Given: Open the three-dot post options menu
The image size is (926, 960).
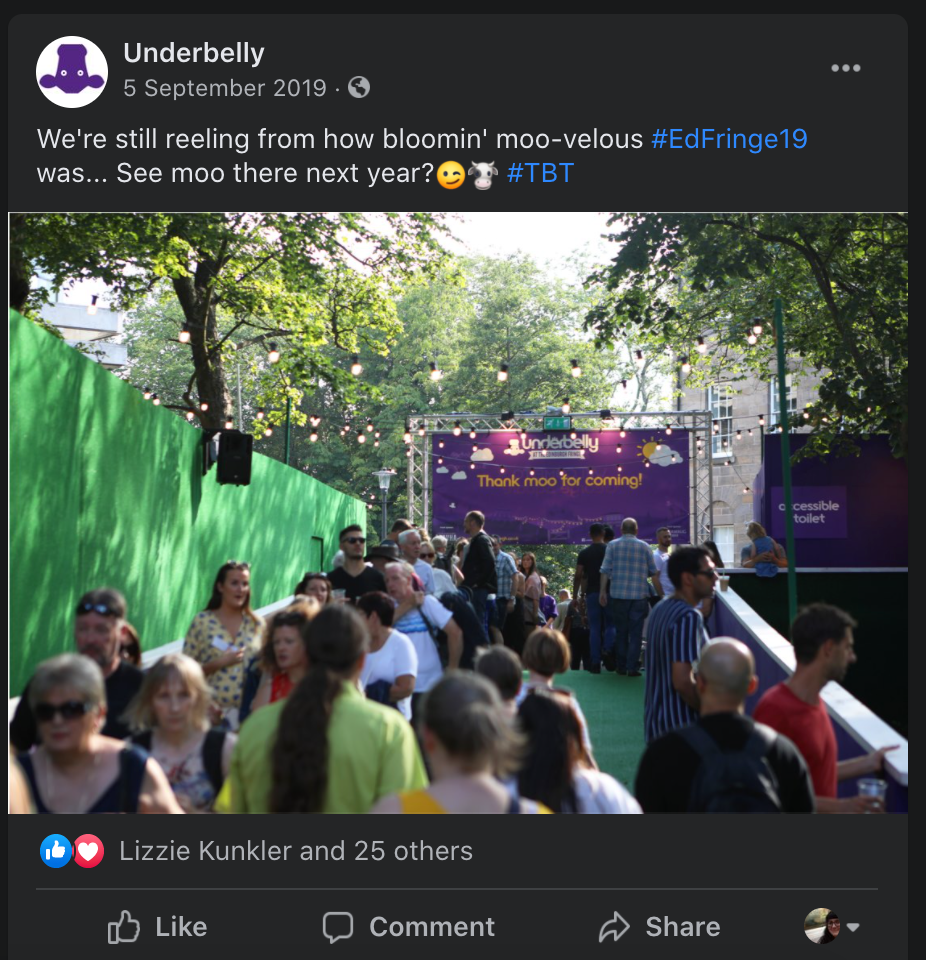Looking at the screenshot, I should (x=846, y=68).
